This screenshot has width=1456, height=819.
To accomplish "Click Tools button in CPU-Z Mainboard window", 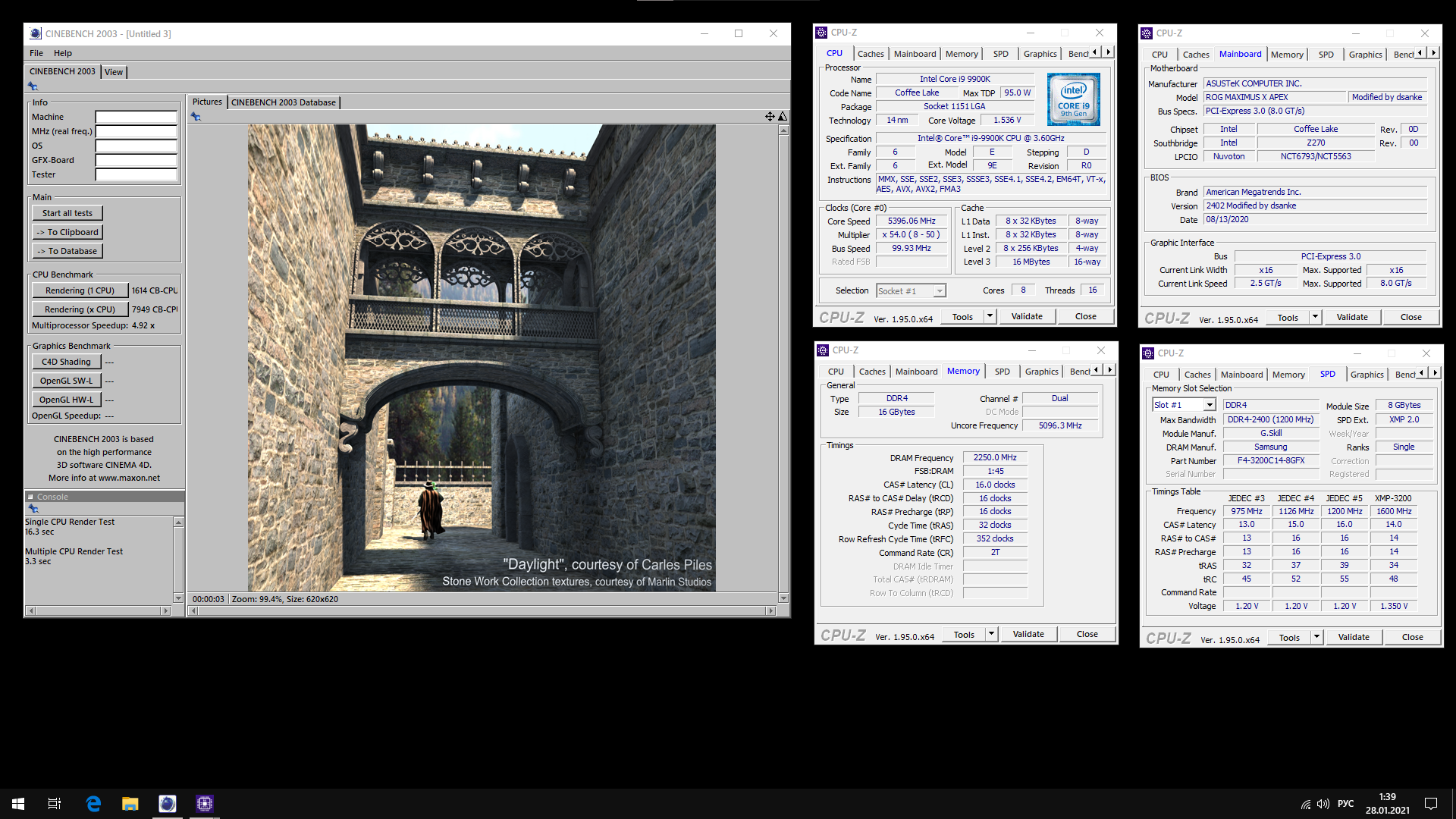I will tap(1288, 318).
